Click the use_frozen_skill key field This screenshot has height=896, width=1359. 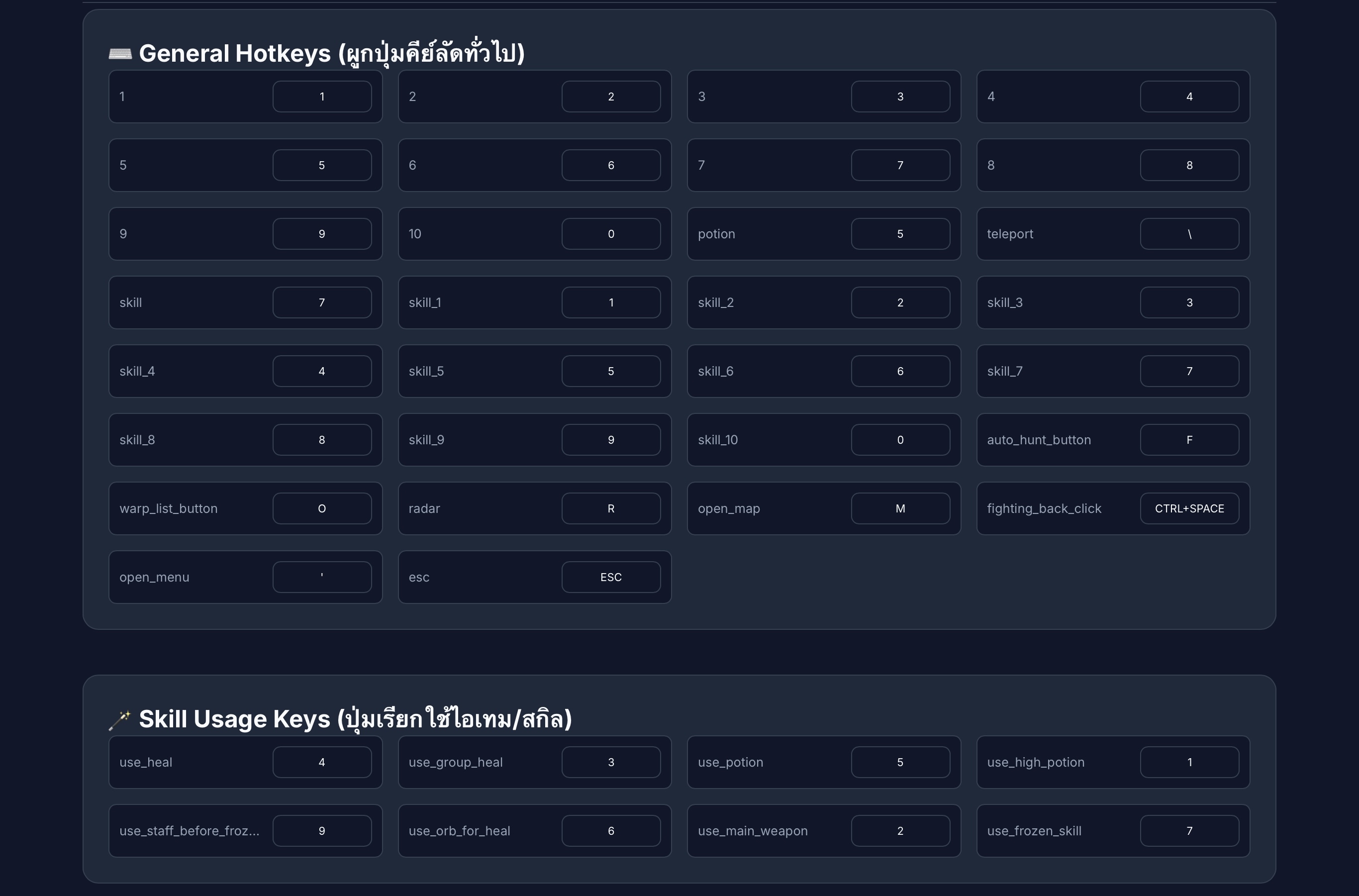1189,830
